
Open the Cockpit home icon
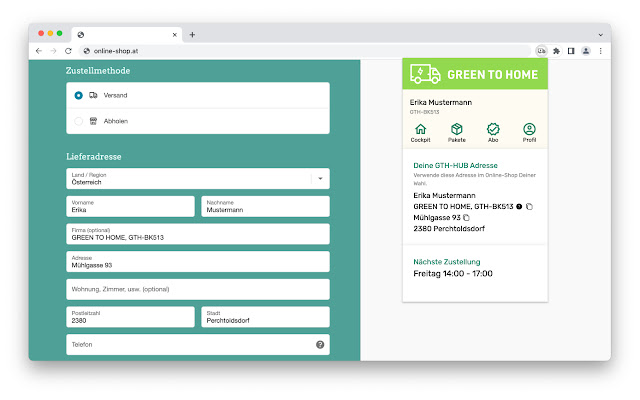pyautogui.click(x=420, y=129)
